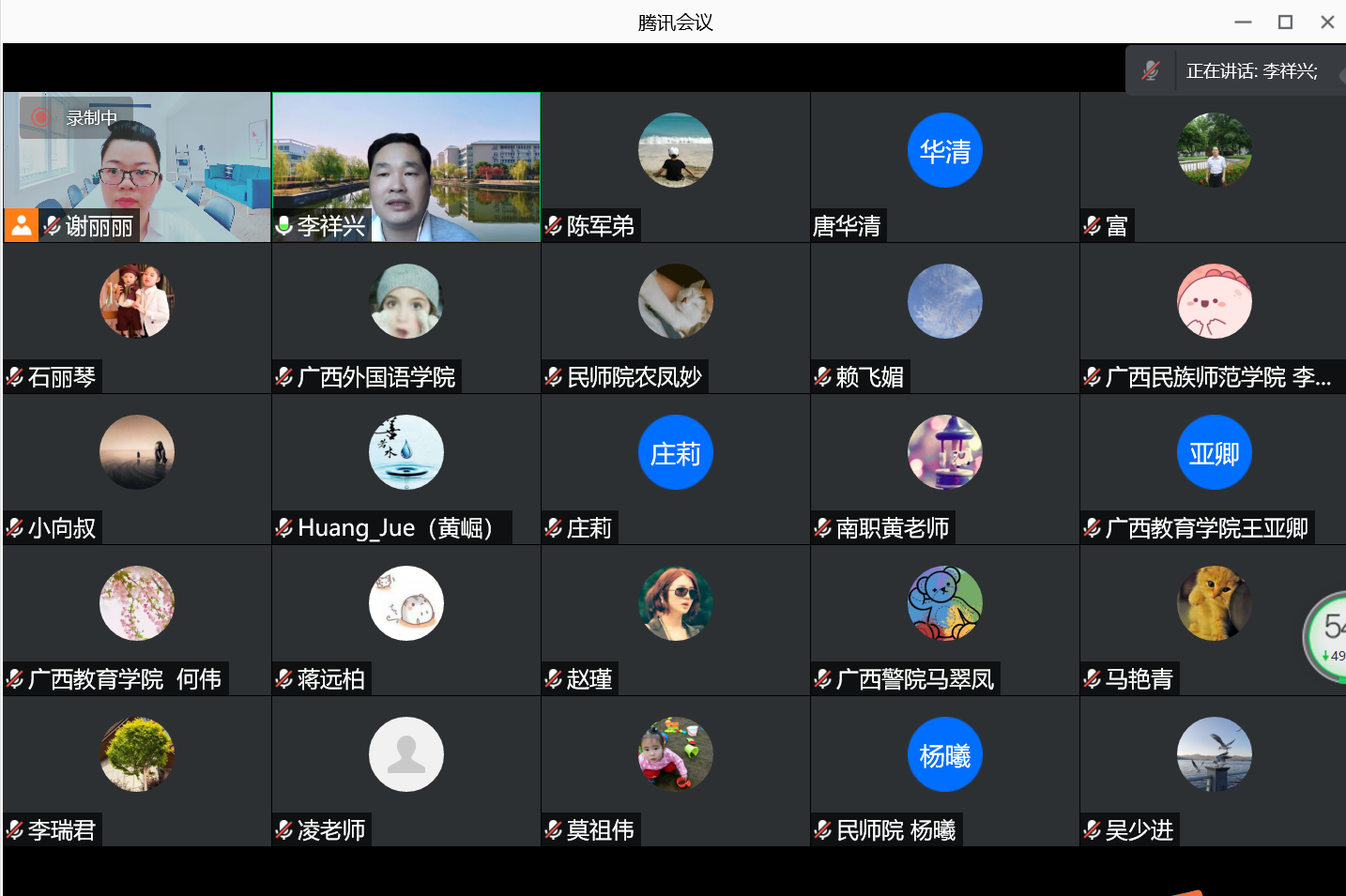This screenshot has width=1346, height=896.
Task: Click the blue 亚卿 avatar circle
Action: (x=1215, y=452)
